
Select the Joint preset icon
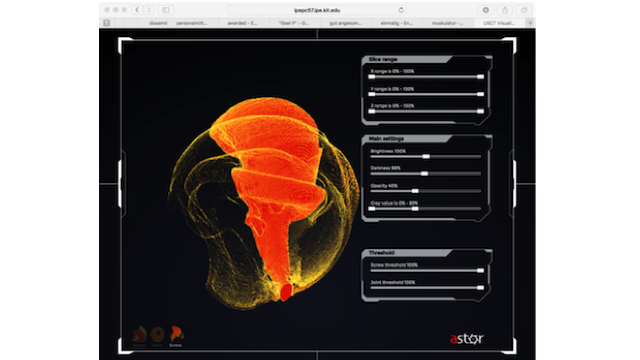click(x=157, y=335)
